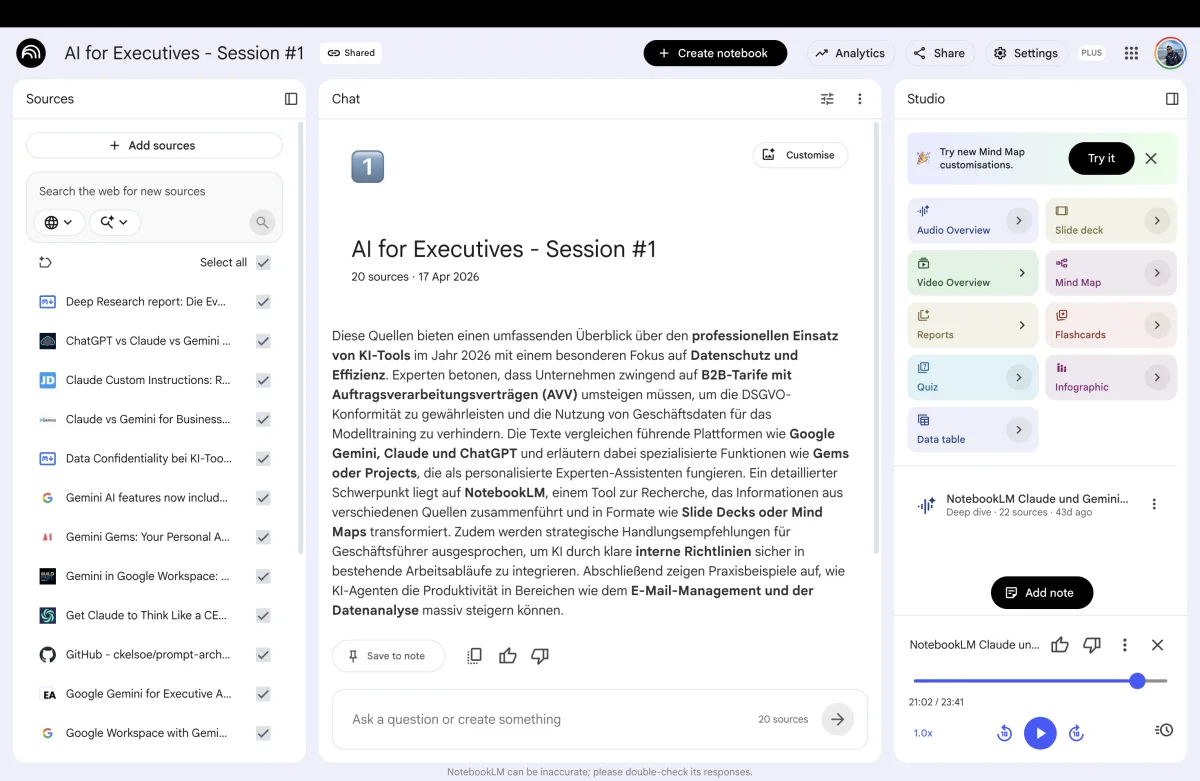Copy the summary response

coord(475,656)
